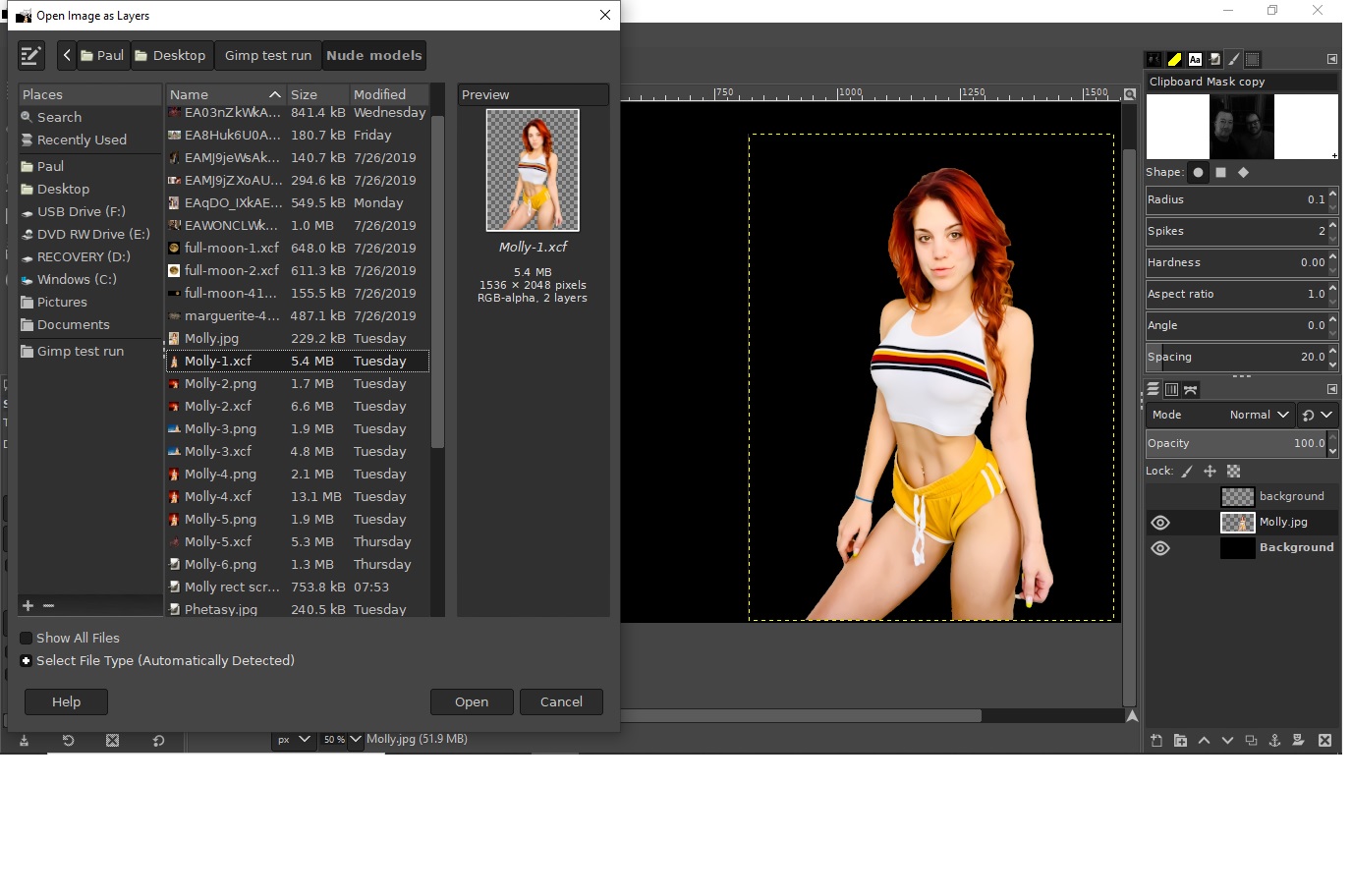
Task: Anchor the floating layer using anchor icon
Action: [x=1274, y=741]
